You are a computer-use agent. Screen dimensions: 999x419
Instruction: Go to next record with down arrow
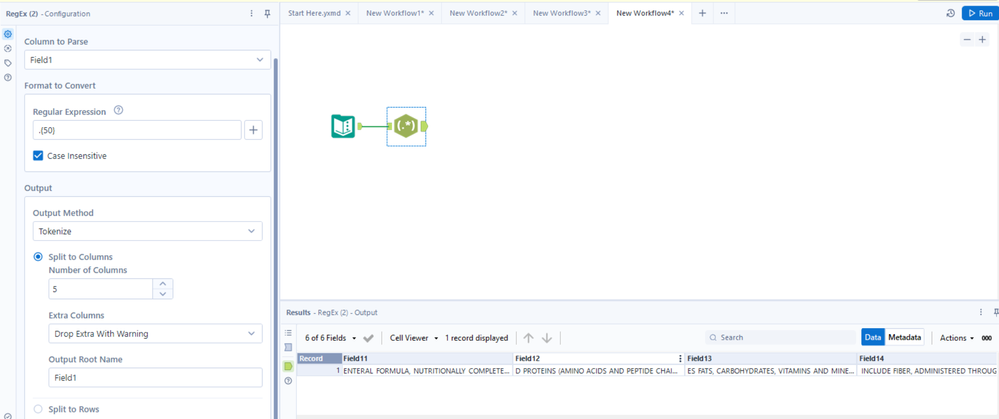click(x=547, y=338)
